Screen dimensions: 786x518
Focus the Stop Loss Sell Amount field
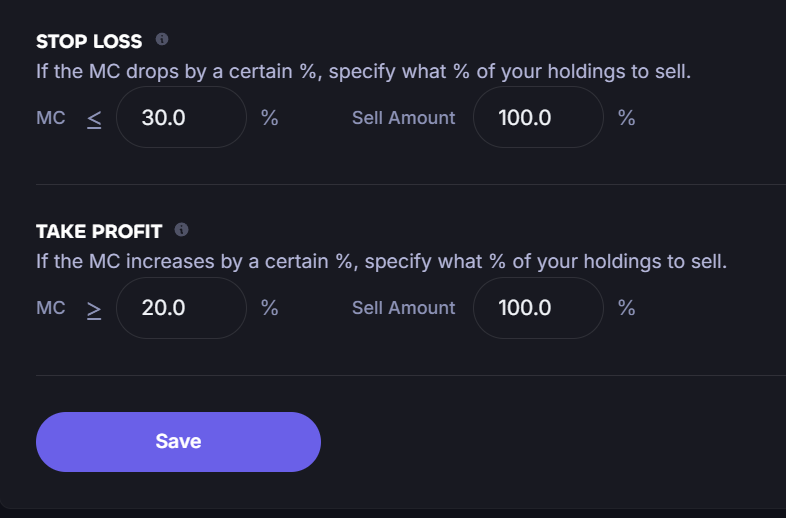click(x=537, y=117)
